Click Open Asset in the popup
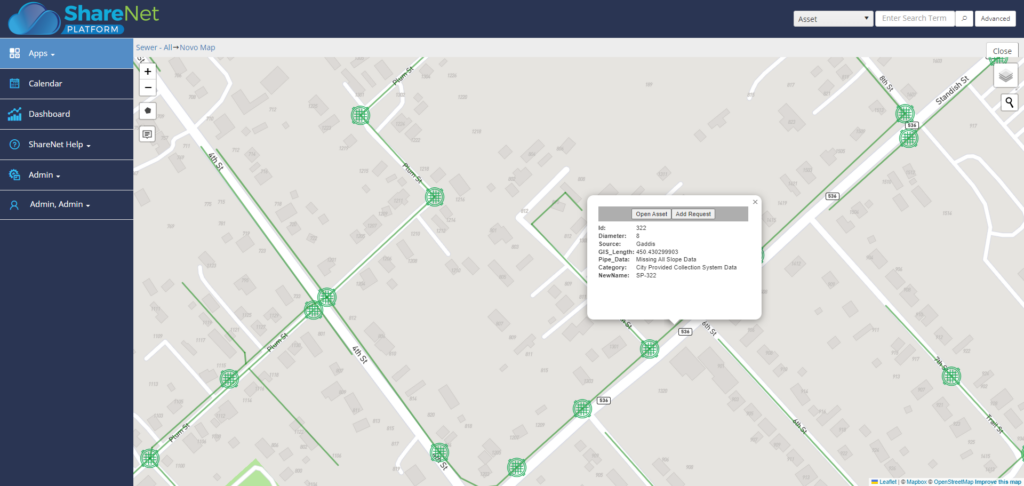This screenshot has height=486, width=1024. 651,214
